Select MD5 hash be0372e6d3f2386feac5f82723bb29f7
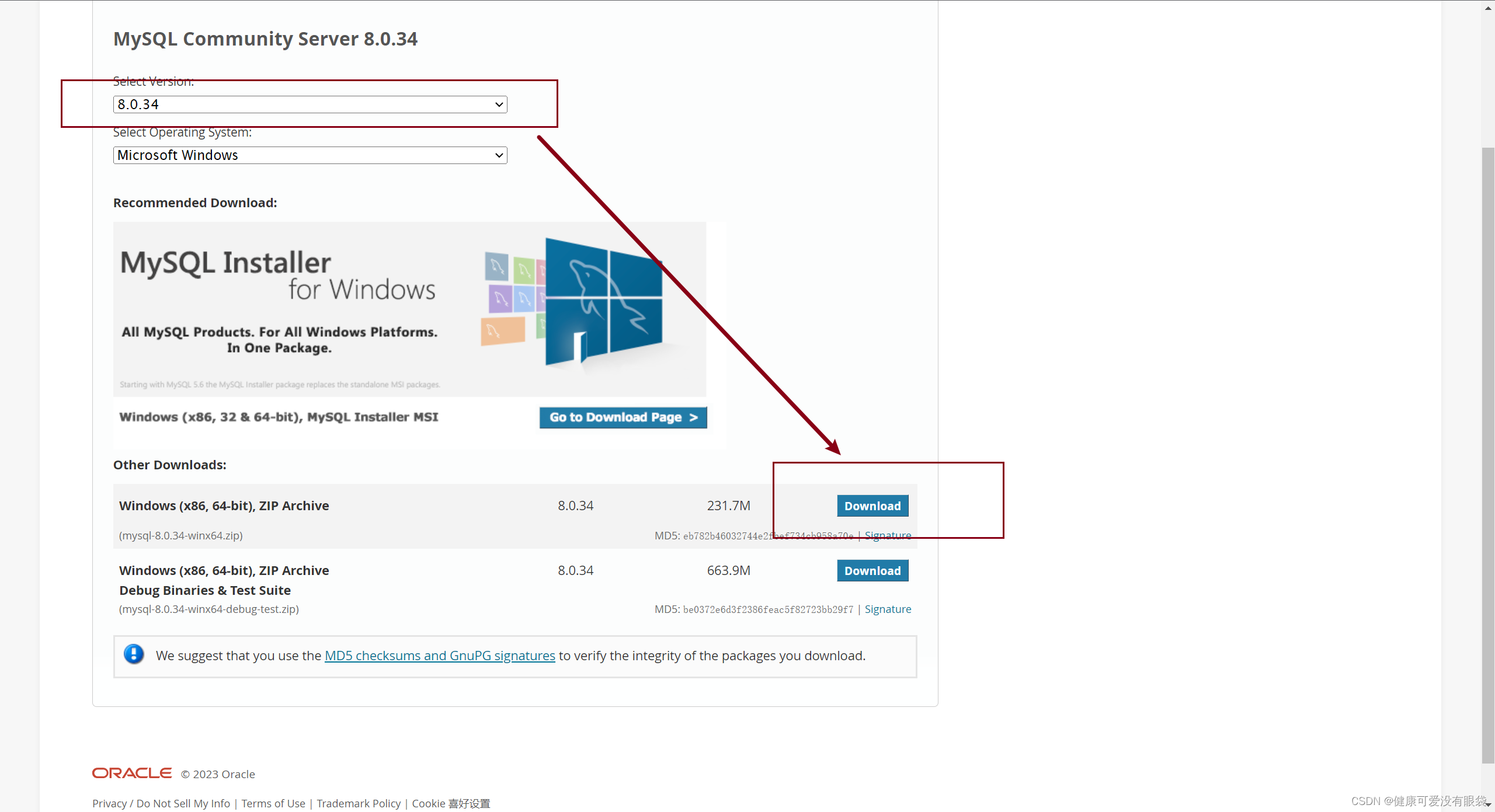The width and height of the screenshot is (1495, 812). coord(769,610)
